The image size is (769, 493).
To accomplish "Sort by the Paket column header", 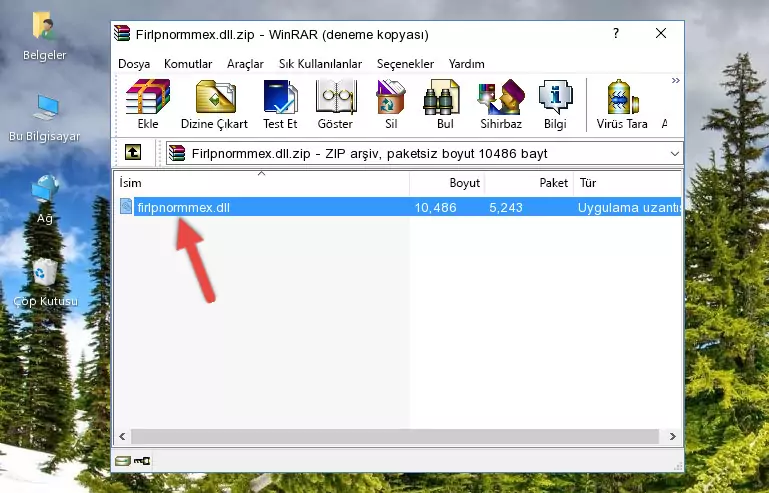I will point(529,183).
